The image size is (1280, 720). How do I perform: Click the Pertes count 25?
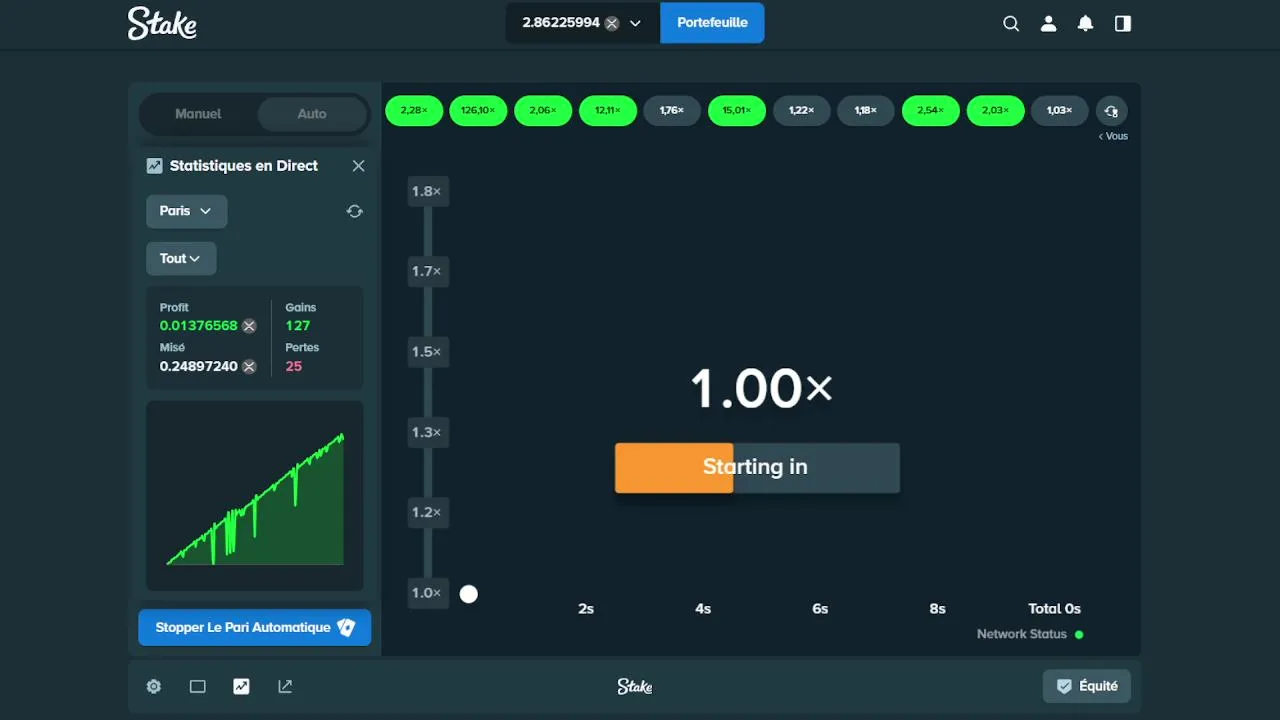tap(294, 367)
